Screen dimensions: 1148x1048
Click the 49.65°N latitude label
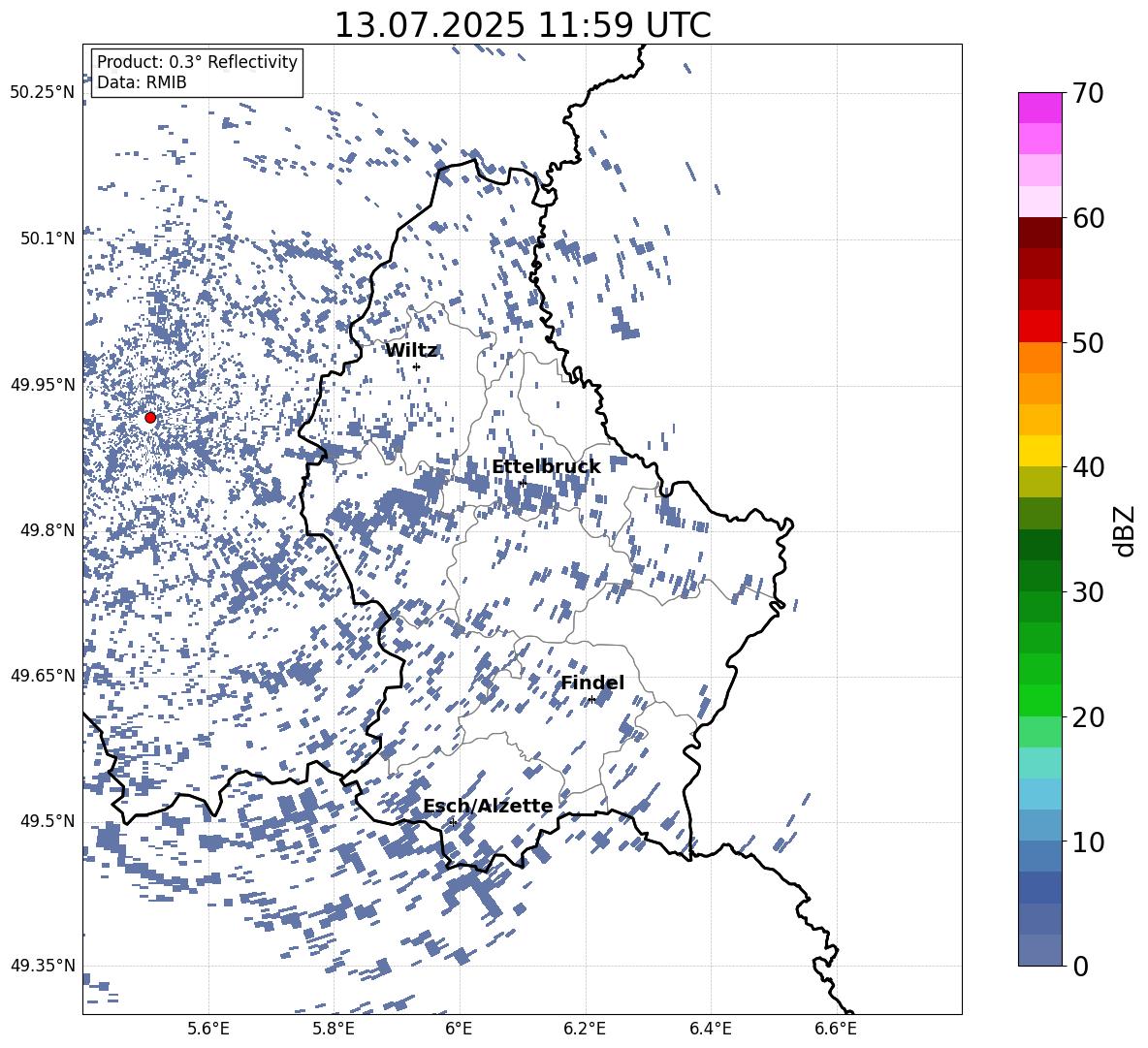43,675
